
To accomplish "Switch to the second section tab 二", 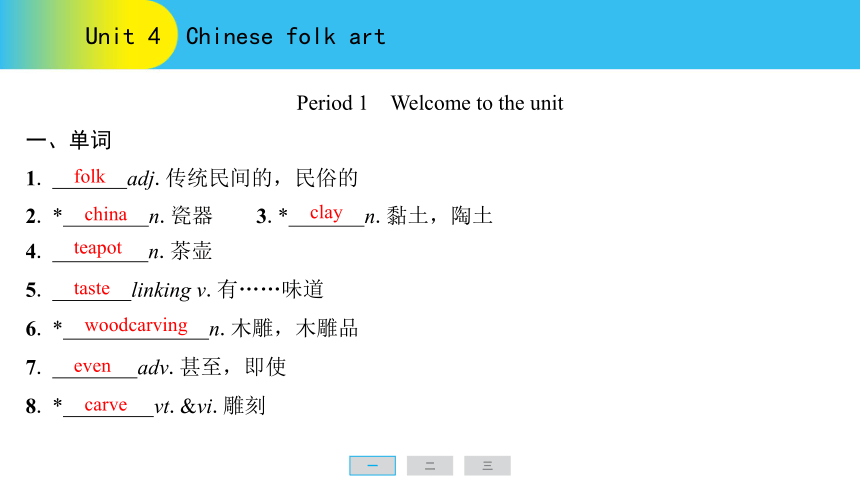I will 430,465.
